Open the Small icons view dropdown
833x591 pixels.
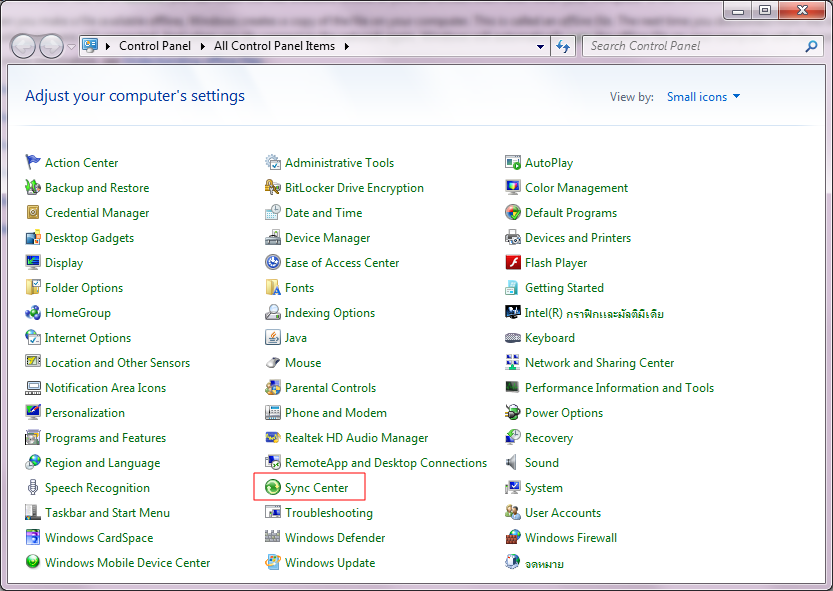704,97
